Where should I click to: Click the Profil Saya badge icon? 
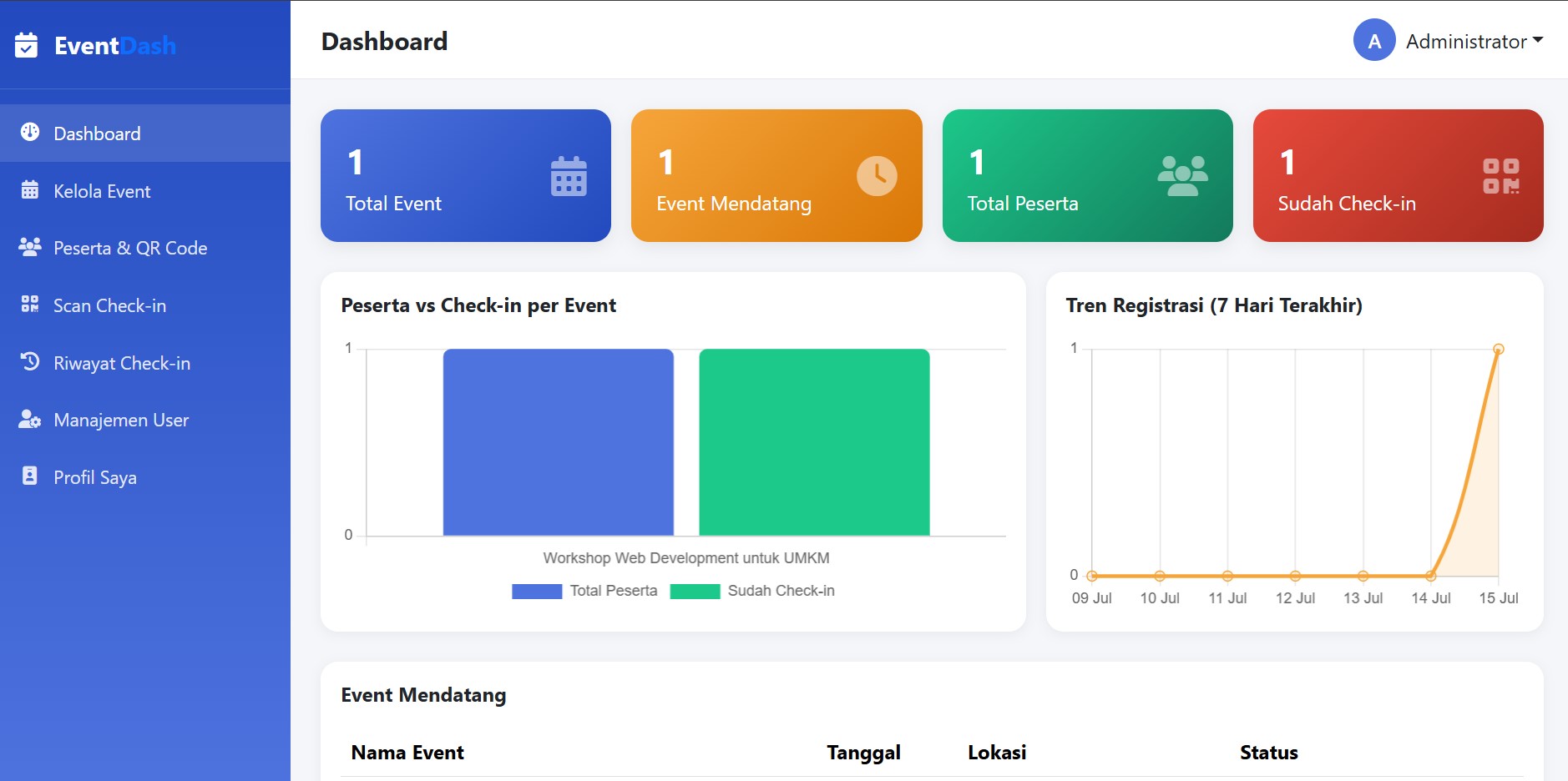tap(30, 476)
